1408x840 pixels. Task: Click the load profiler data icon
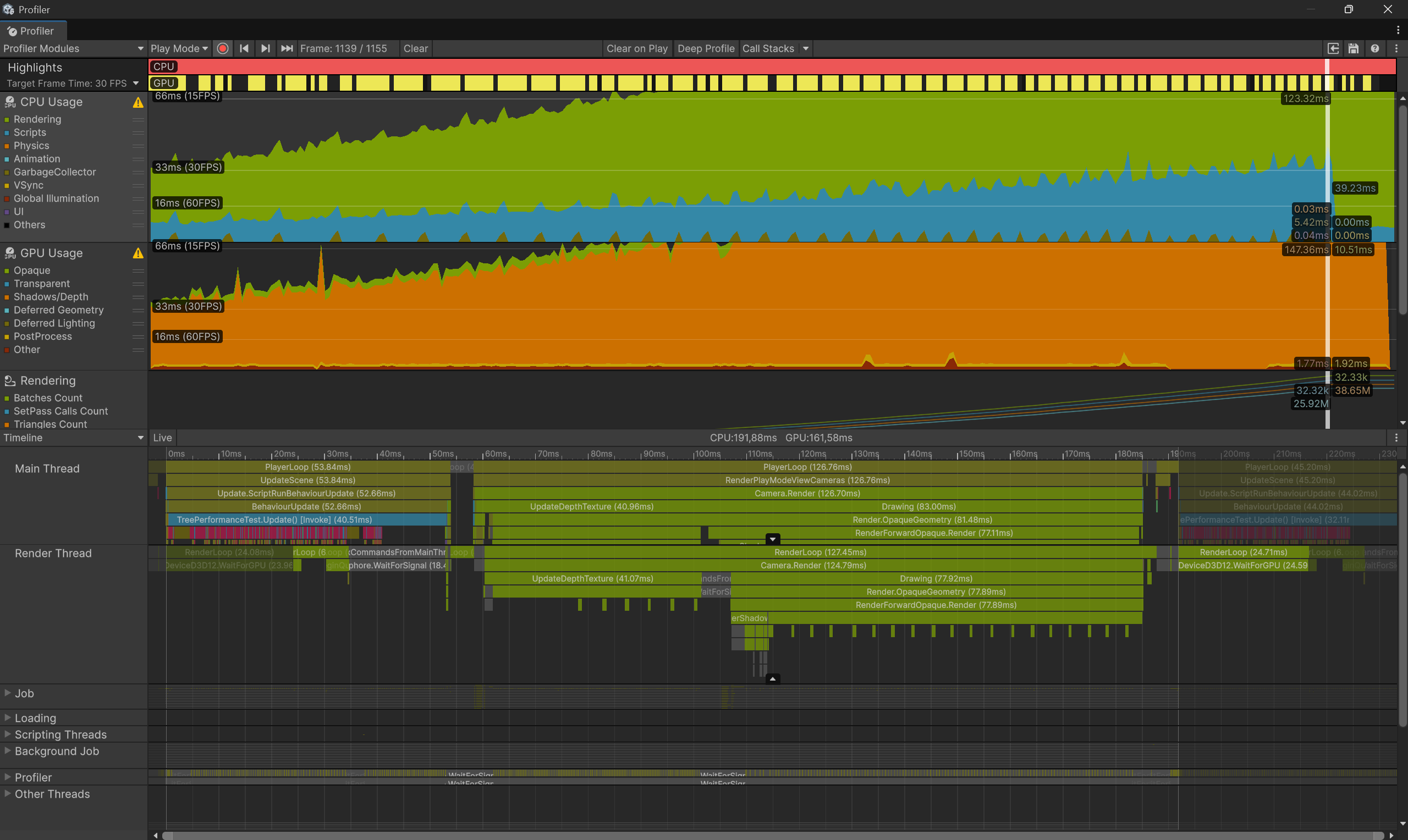1333,49
